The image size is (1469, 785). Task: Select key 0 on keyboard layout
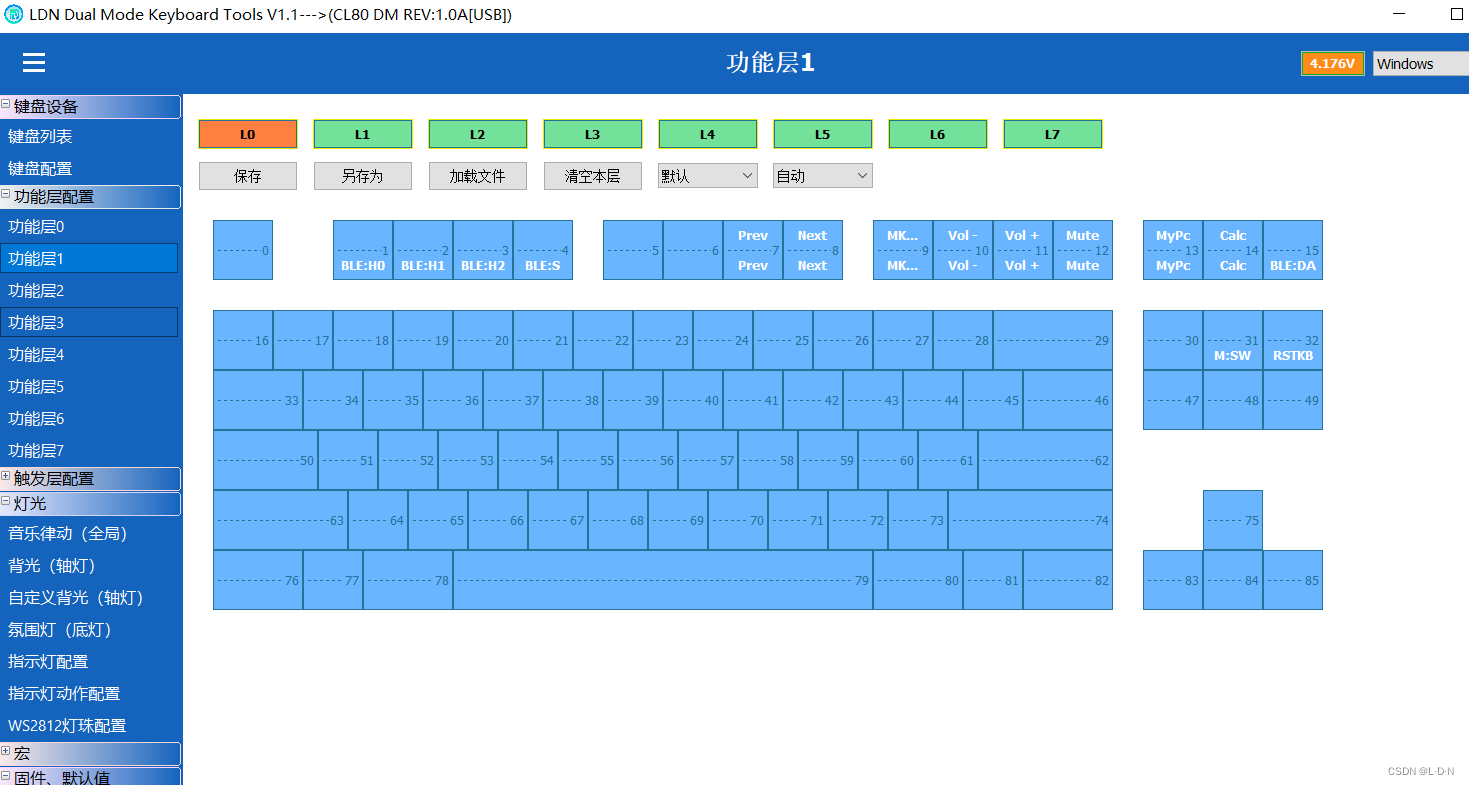coord(243,250)
